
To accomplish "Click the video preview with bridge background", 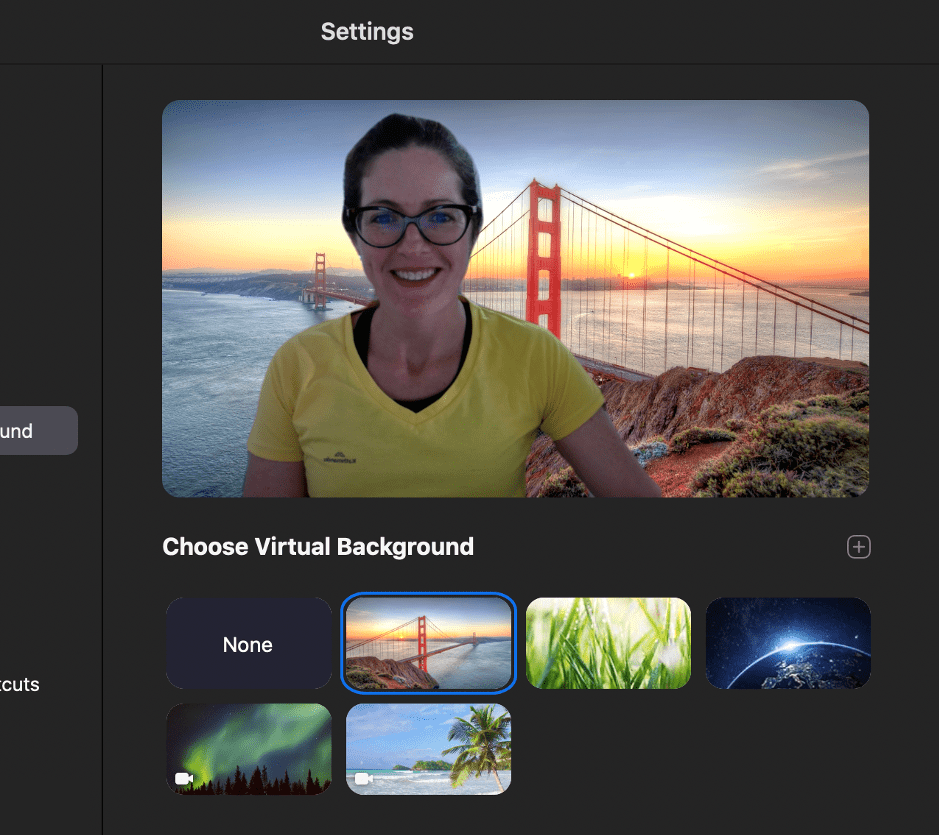I will [x=515, y=299].
